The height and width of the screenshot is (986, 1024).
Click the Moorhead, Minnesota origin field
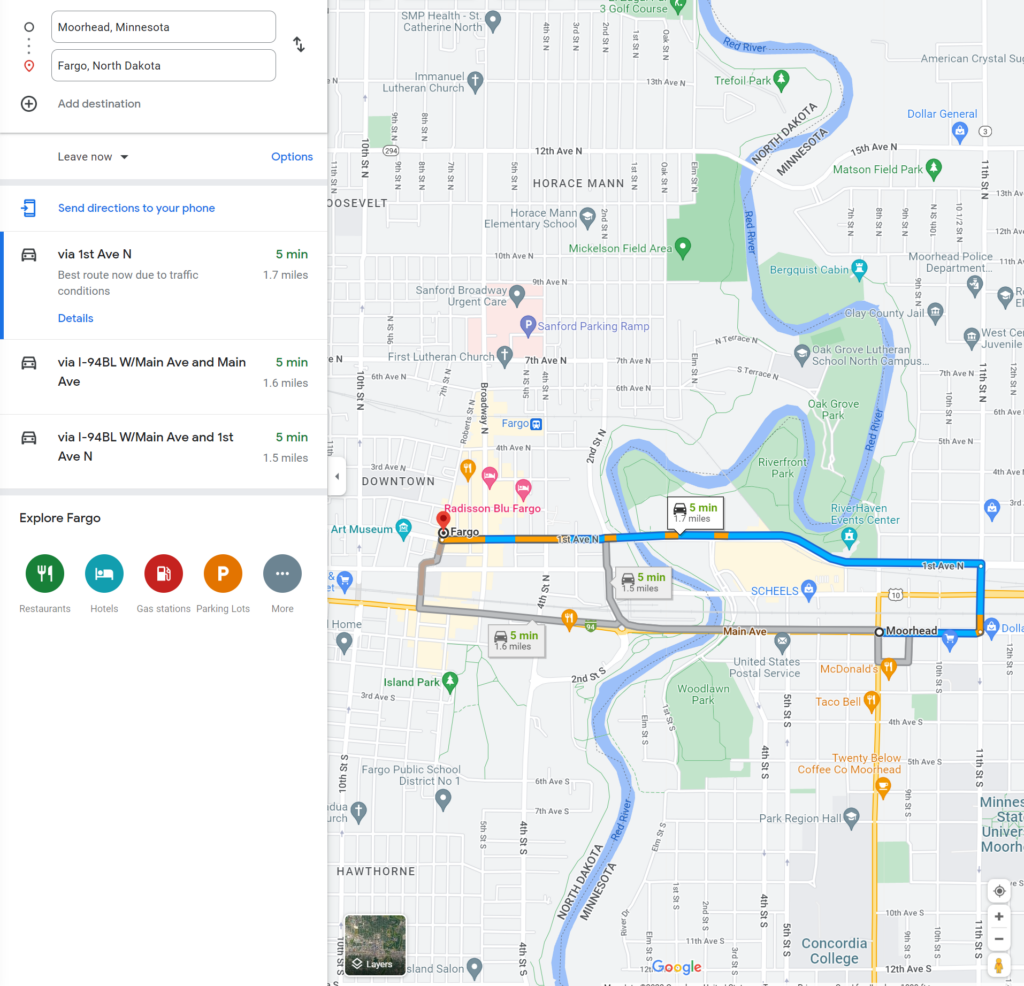coord(163,27)
